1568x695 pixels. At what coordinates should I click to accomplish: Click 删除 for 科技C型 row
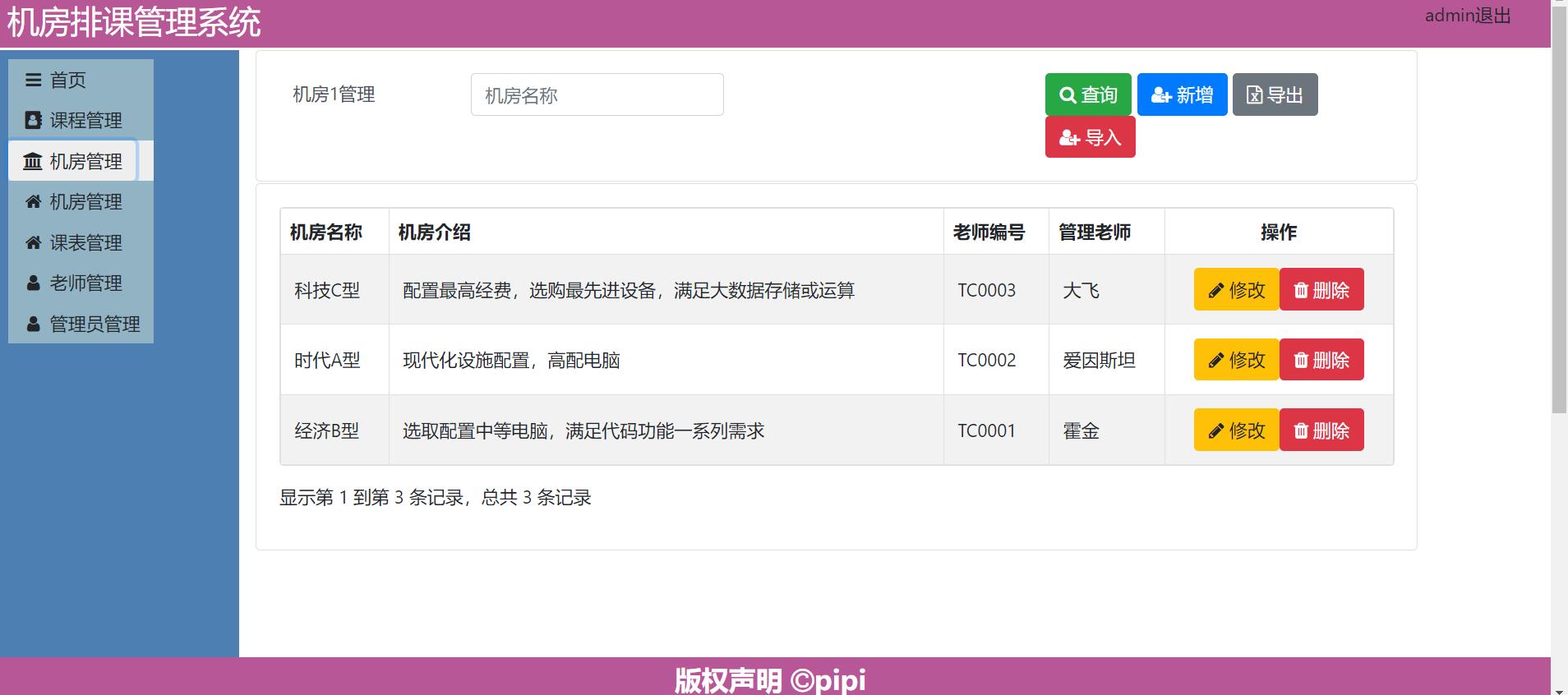click(1321, 289)
